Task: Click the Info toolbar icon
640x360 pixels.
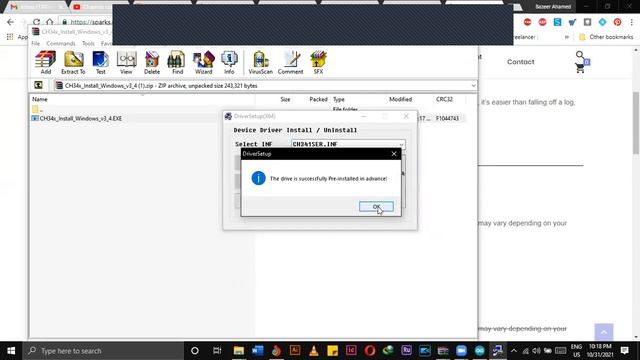Action: tap(229, 62)
